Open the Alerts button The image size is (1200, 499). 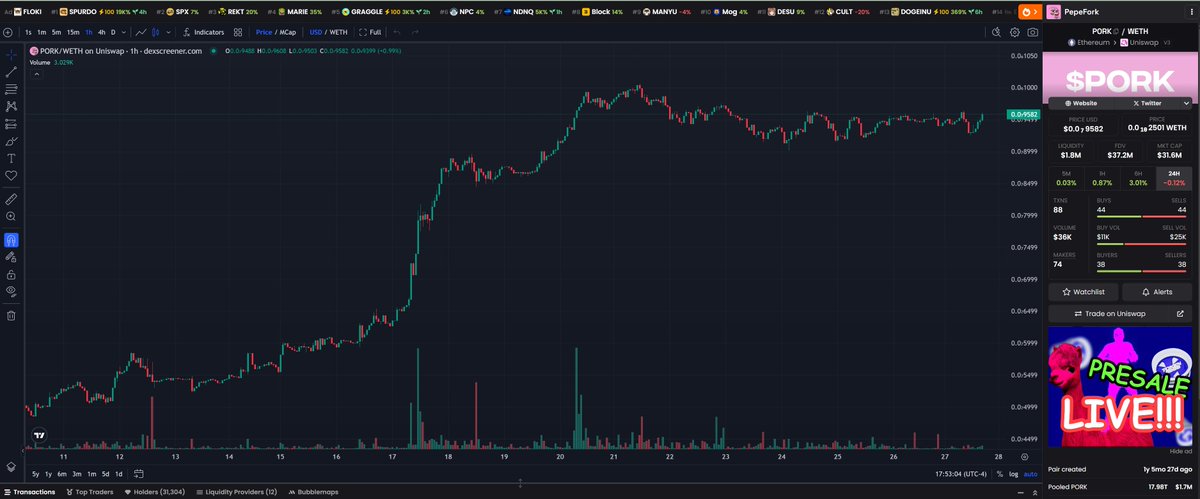coord(1156,292)
